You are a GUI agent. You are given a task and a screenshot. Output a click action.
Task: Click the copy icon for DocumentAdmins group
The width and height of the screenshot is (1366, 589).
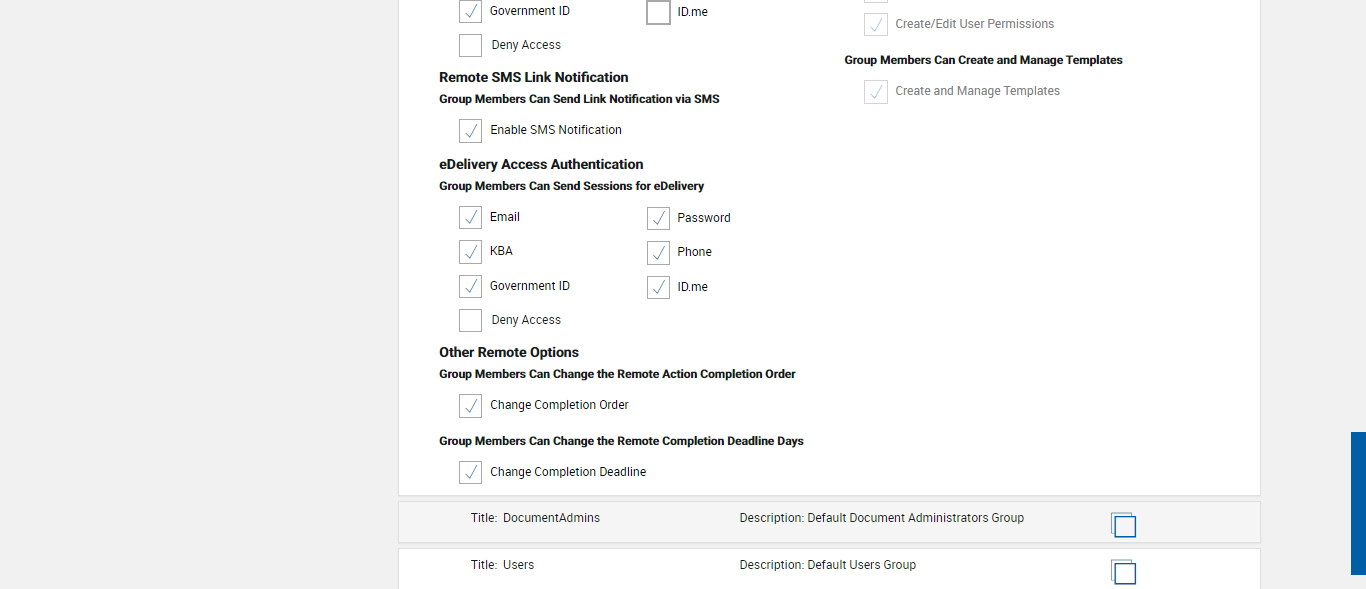1123,525
